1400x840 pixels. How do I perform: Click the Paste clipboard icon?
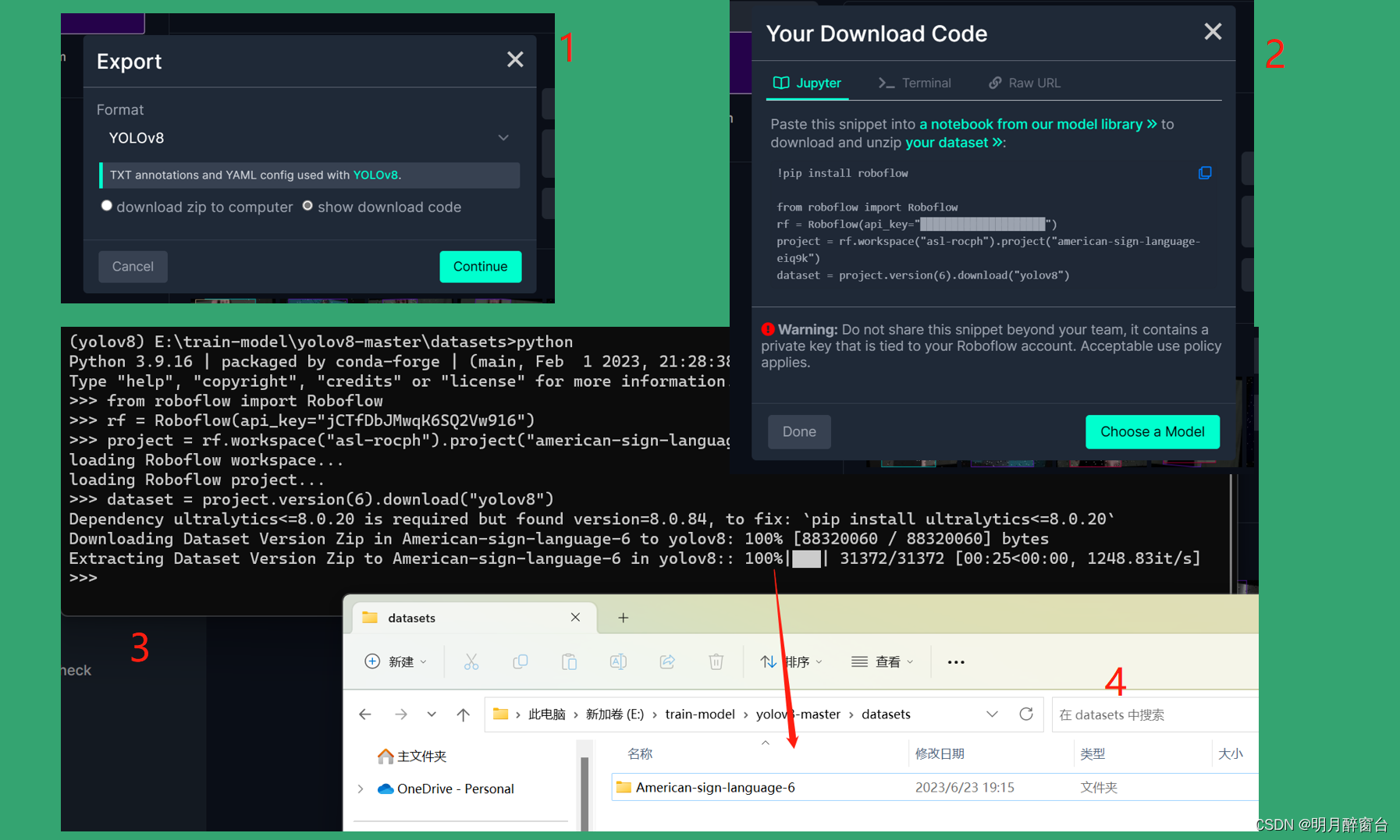pos(569,661)
